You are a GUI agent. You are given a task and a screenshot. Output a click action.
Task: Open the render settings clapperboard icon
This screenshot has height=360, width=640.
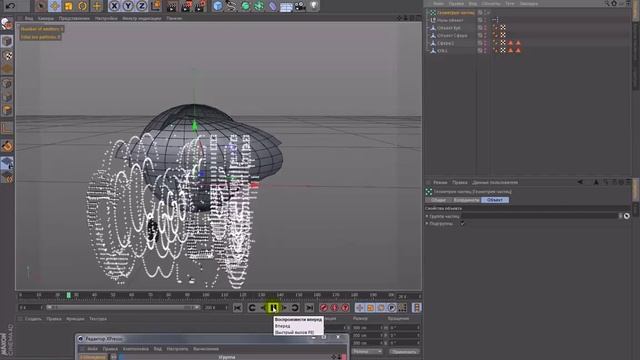200,6
